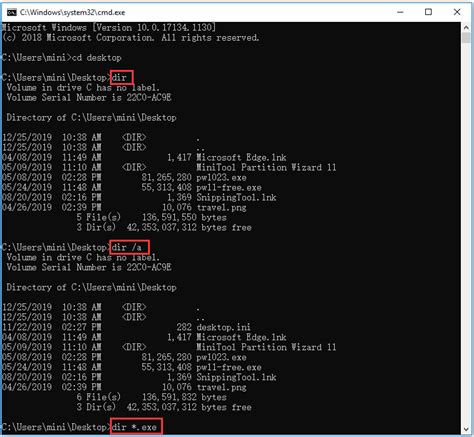Click the 2018 Microsoft Corporation copyright line
The image size is (474, 437).
tap(131, 37)
